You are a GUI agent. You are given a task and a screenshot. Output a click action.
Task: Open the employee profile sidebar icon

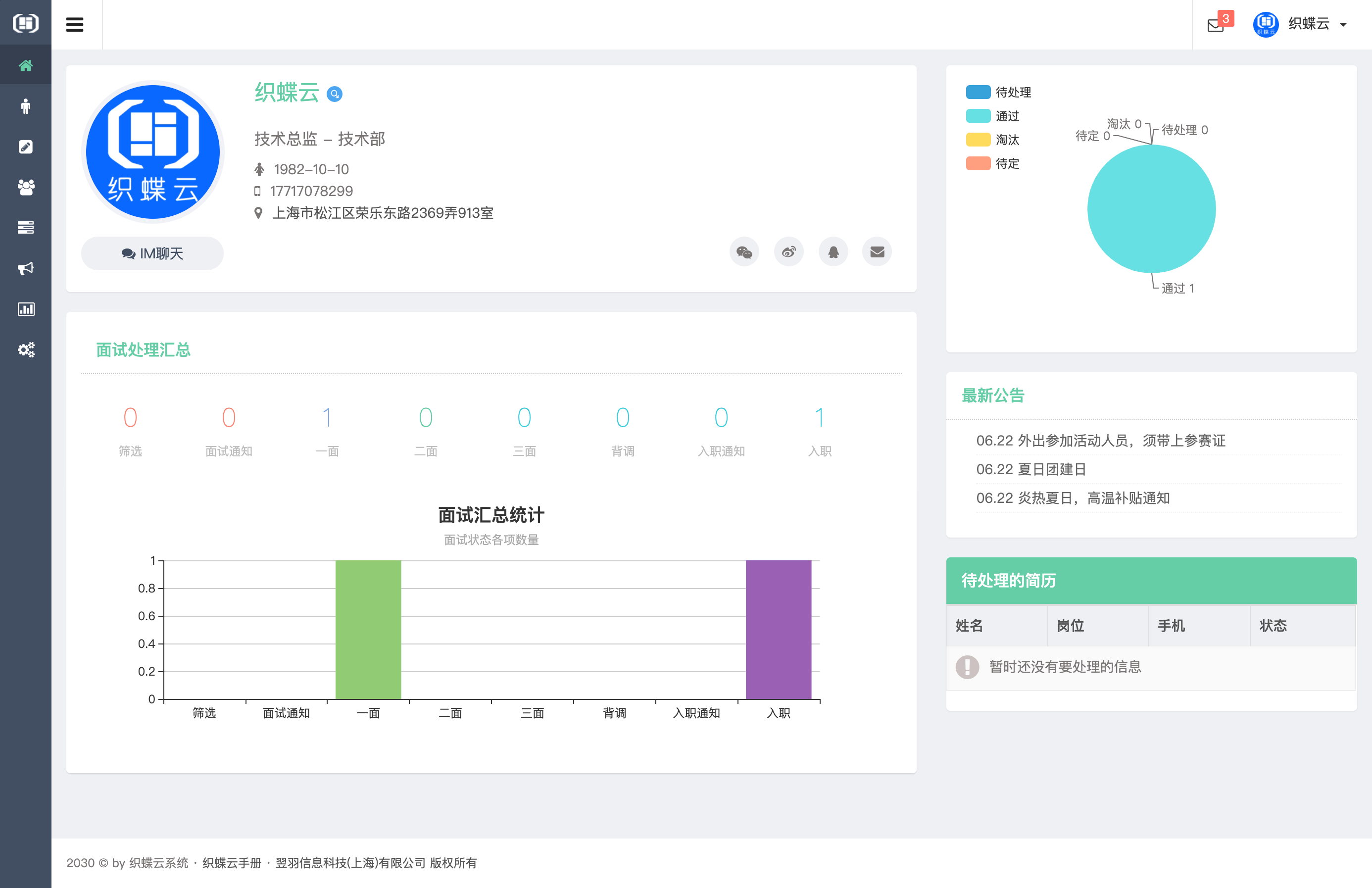tap(26, 106)
